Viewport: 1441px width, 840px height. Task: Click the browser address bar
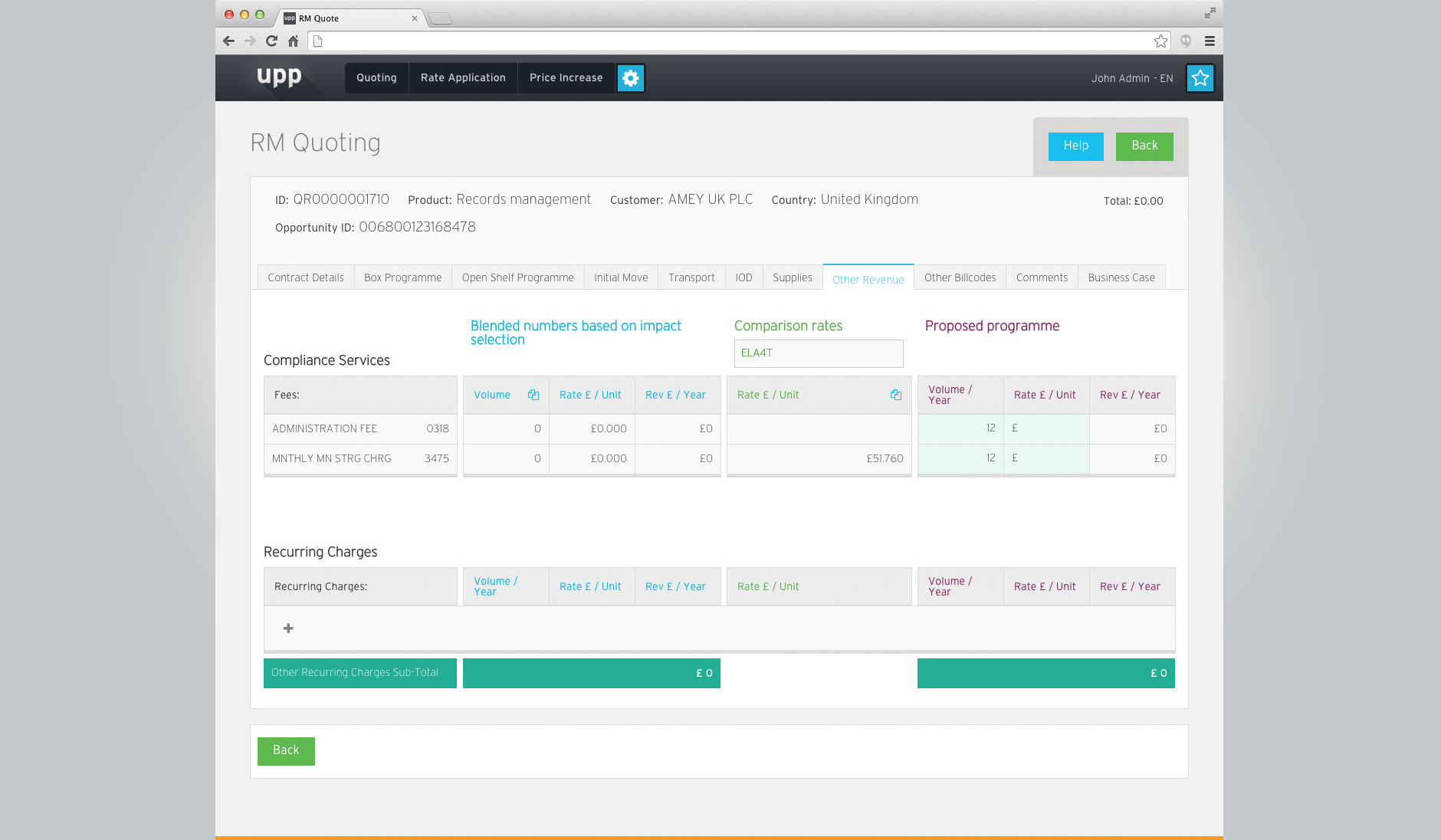tap(738, 41)
